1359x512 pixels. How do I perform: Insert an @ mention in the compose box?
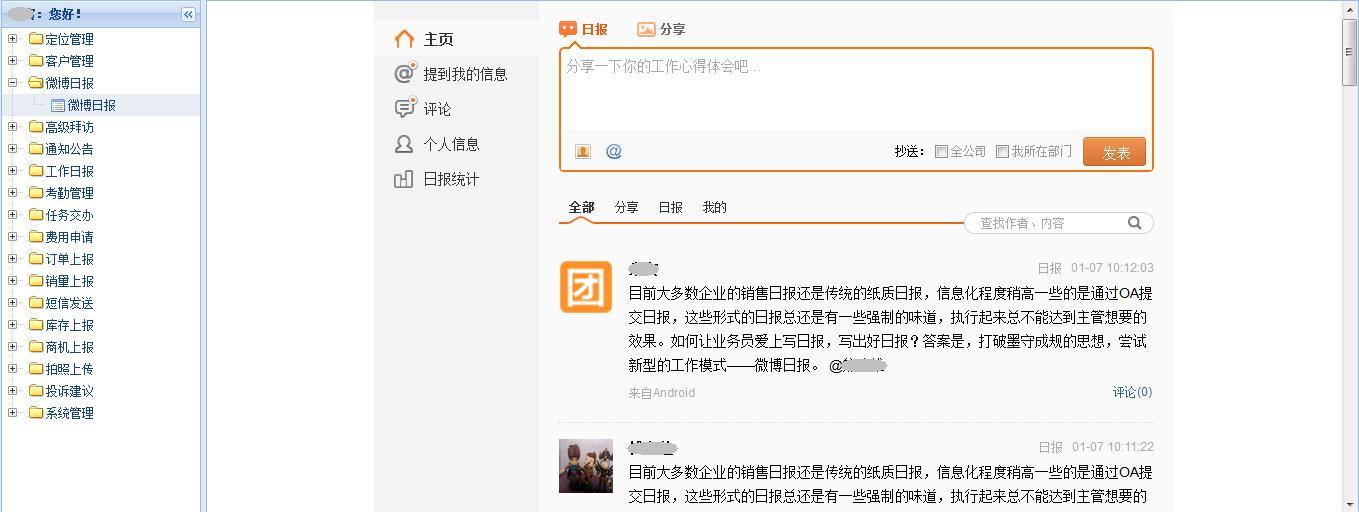coord(614,152)
